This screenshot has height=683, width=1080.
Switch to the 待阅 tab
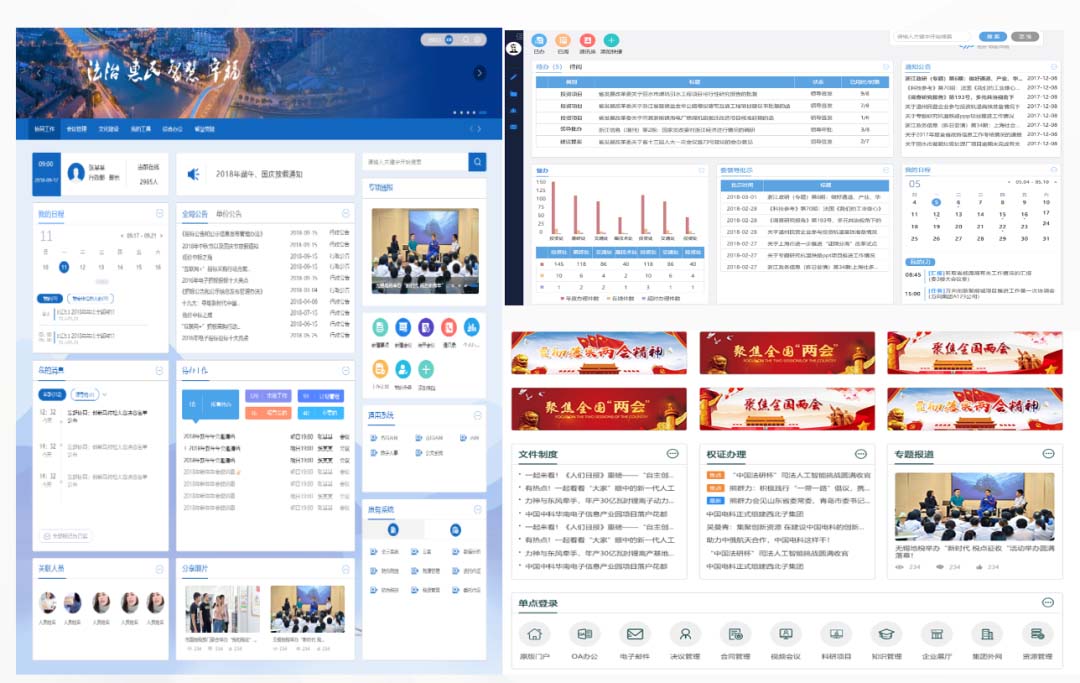tap(576, 67)
